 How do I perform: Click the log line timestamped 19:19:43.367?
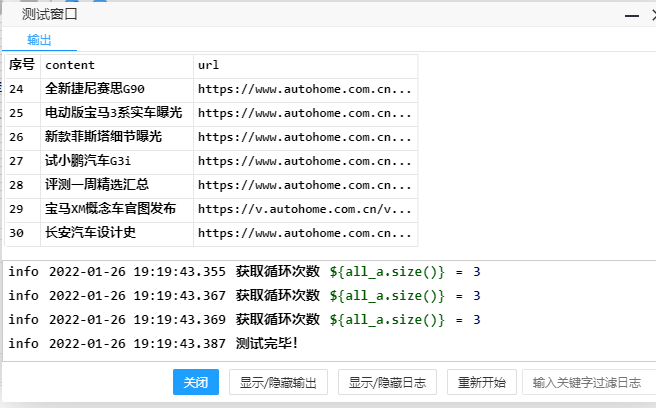coord(244,296)
